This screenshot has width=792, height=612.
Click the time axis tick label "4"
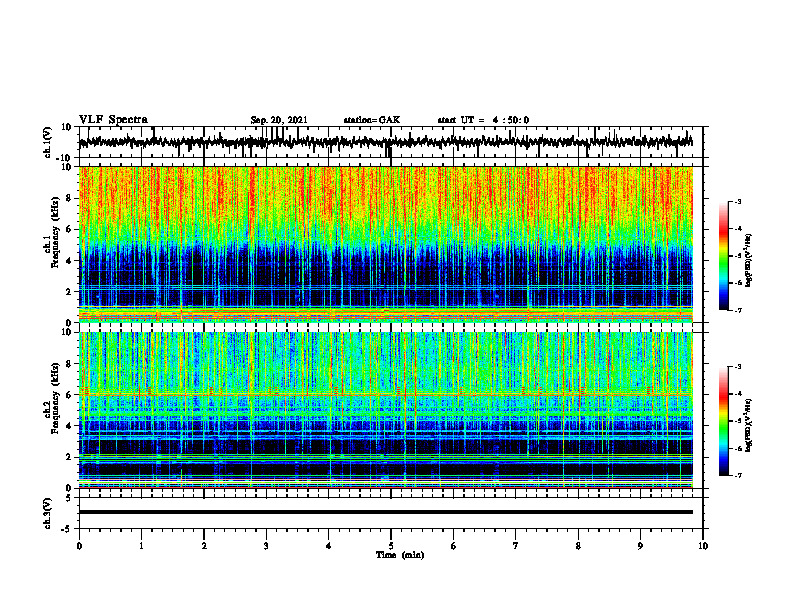[x=329, y=546]
